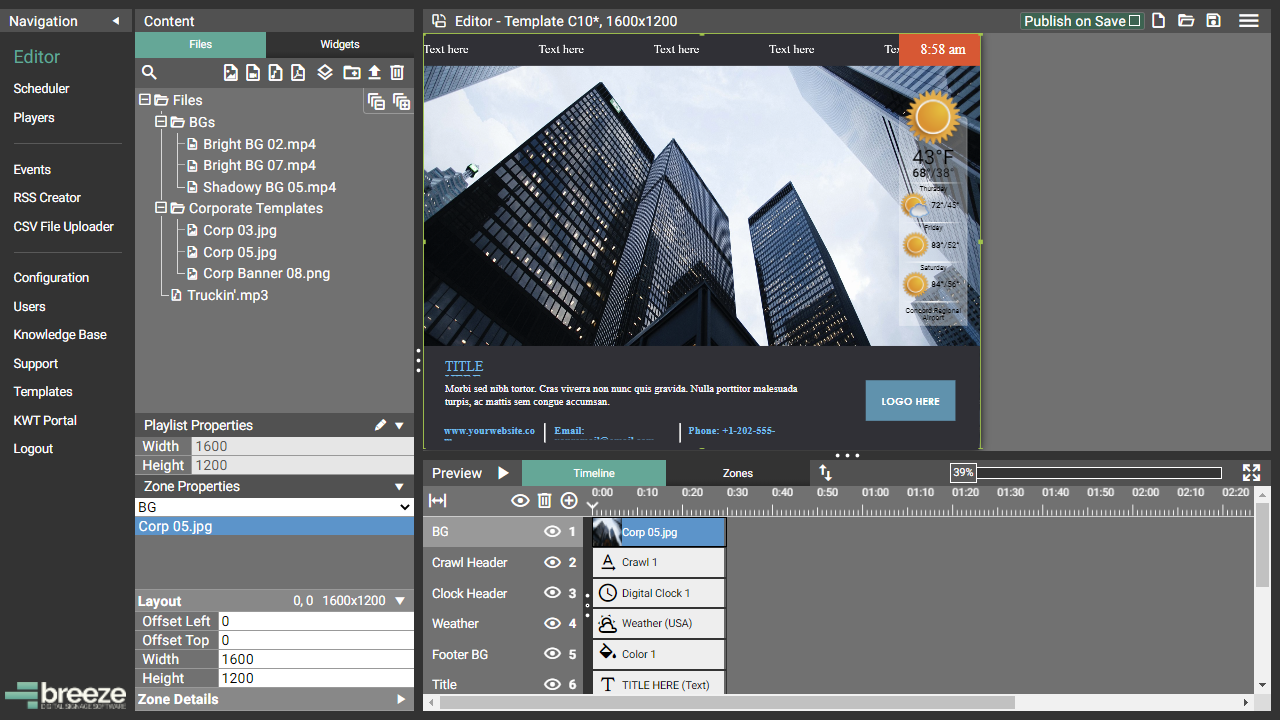The image size is (1280, 720).
Task: Fit editor to screen with expand icon
Action: click(x=1251, y=473)
